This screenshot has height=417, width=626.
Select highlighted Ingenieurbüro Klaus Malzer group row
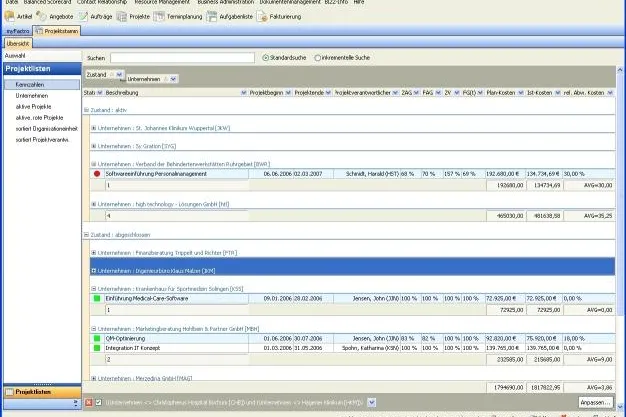pyautogui.click(x=353, y=266)
